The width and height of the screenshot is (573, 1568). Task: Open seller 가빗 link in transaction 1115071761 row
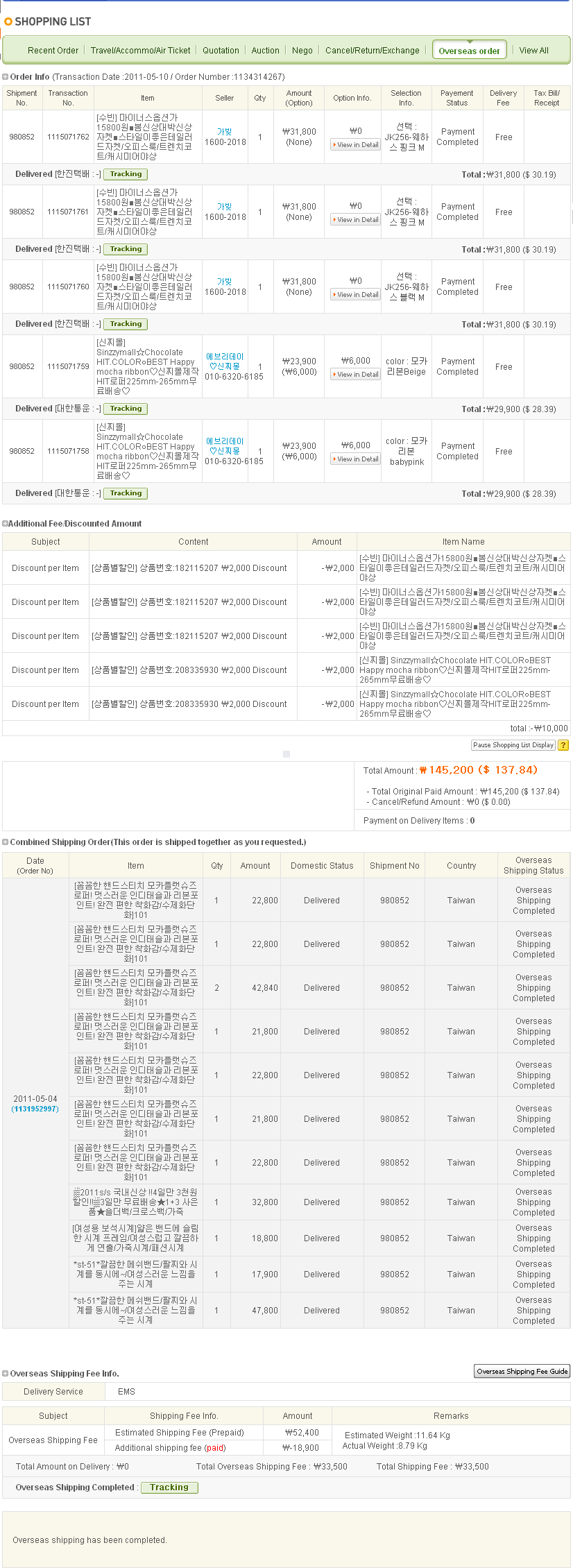[x=225, y=207]
